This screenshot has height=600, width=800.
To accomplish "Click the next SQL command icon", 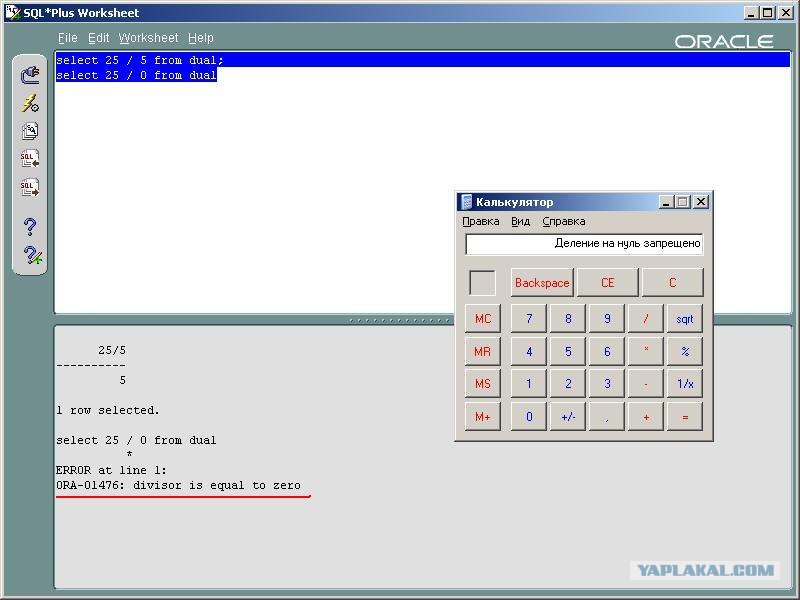I will tap(30, 187).
